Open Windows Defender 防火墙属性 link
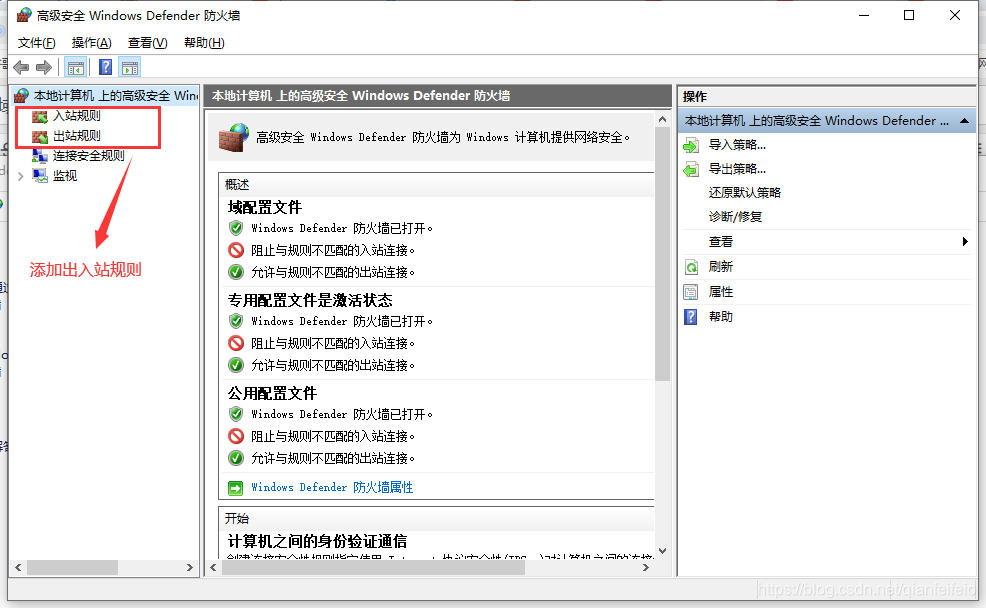Viewport: 986px width, 608px height. (332, 487)
